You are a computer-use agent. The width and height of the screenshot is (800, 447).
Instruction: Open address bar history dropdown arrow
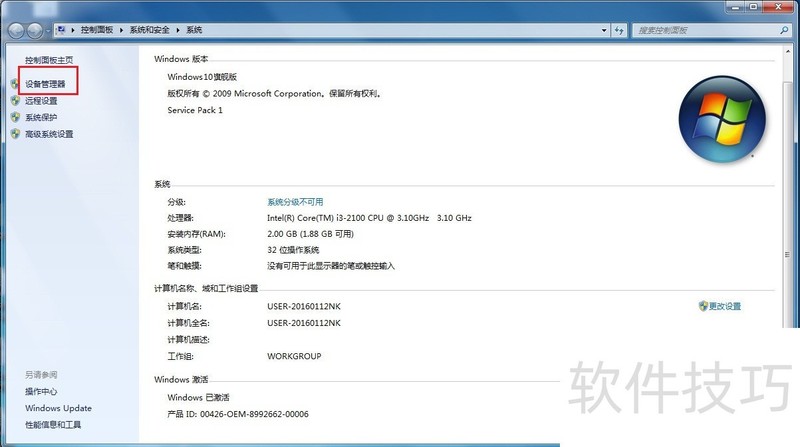(604, 30)
